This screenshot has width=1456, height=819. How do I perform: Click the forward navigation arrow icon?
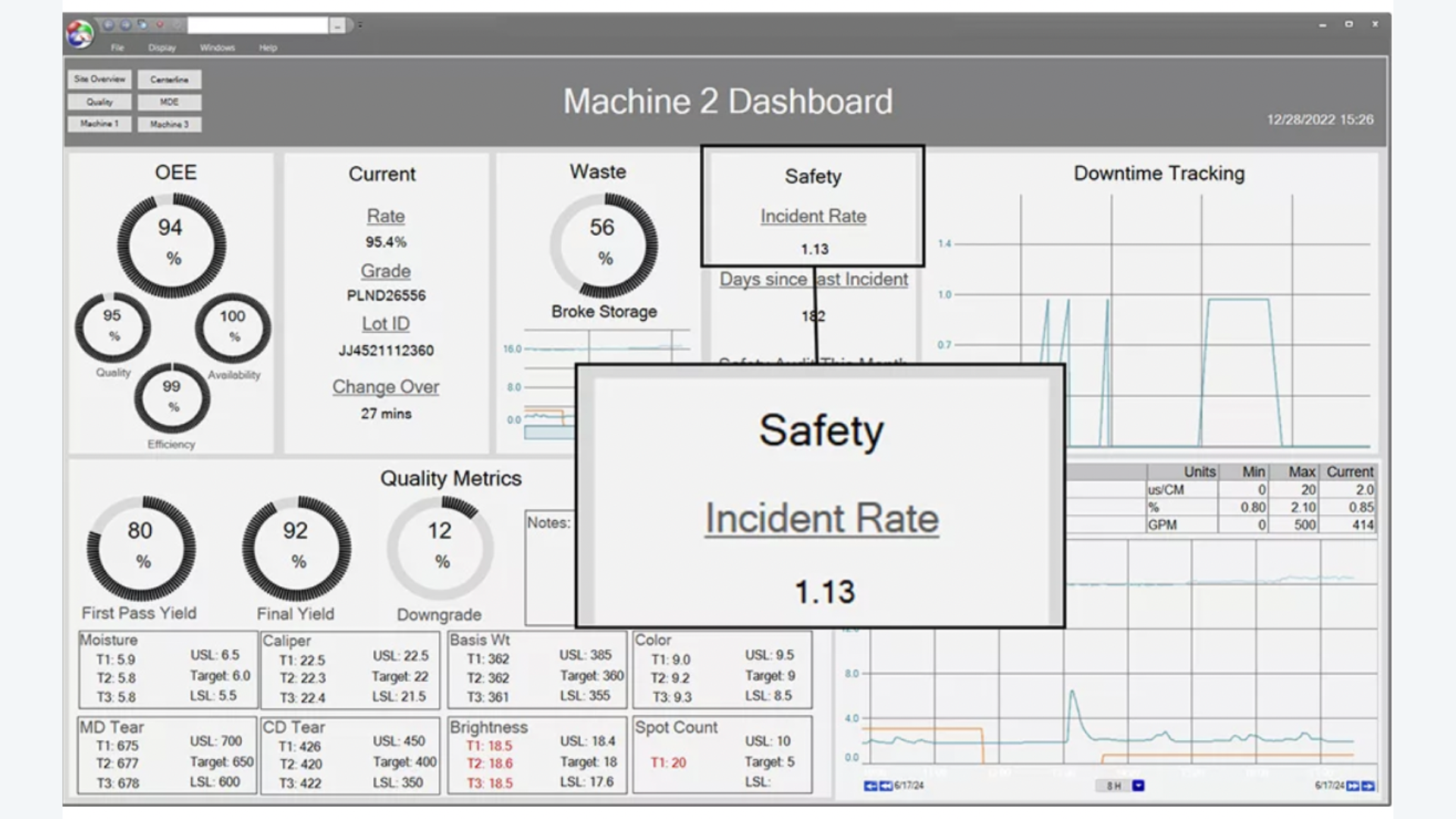(x=126, y=25)
